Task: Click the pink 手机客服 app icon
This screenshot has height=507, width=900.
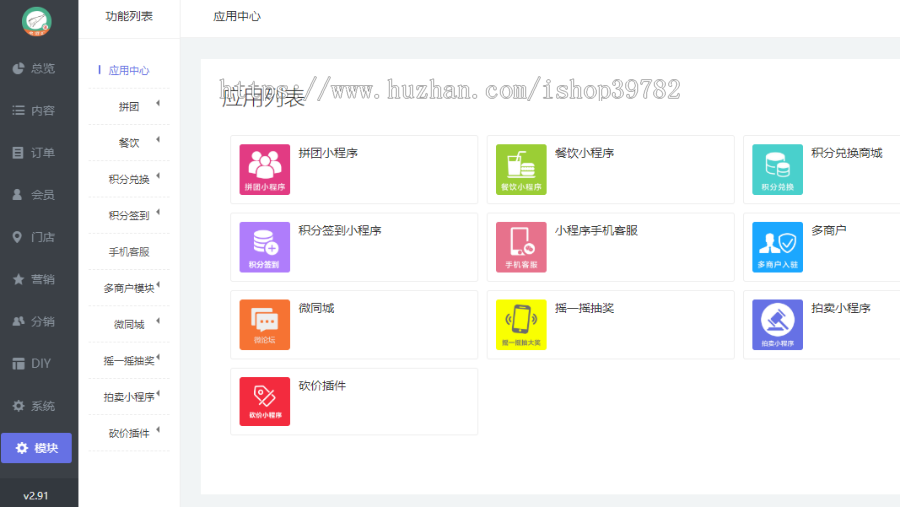Action: click(x=521, y=247)
